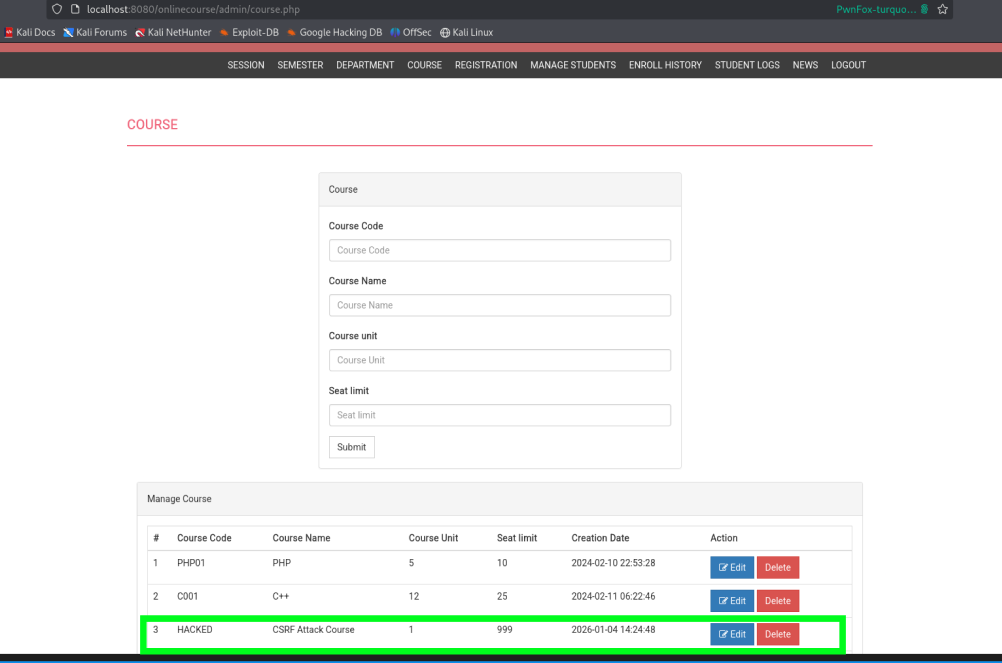Open the Google Hacking DB bookmark
The height and width of the screenshot is (663, 1002).
click(x=334, y=33)
